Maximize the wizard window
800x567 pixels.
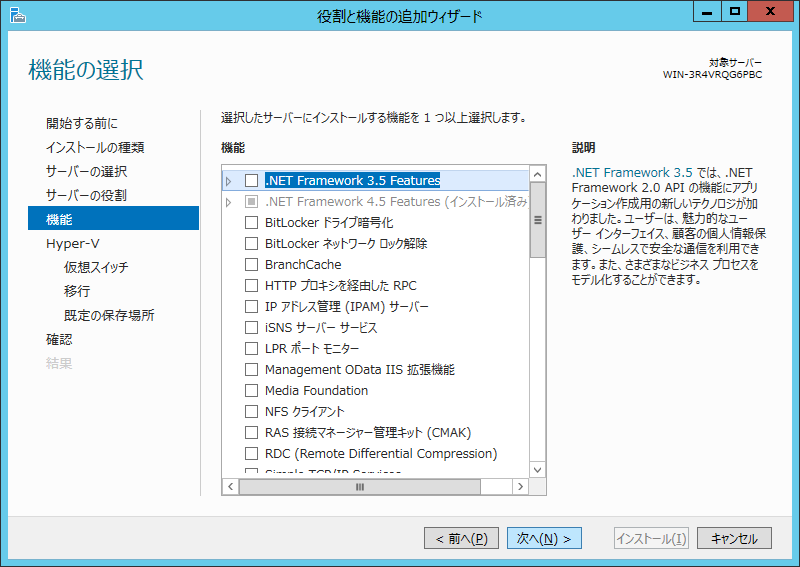735,11
